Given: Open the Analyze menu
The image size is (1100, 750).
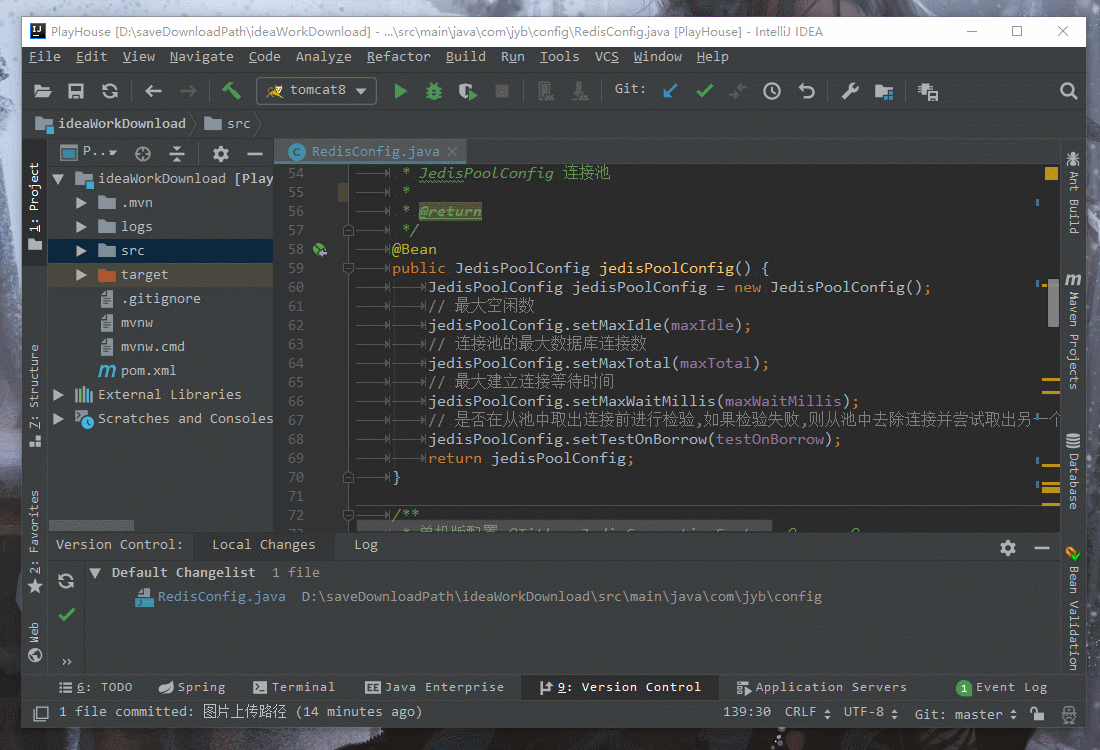Looking at the screenshot, I should (323, 57).
